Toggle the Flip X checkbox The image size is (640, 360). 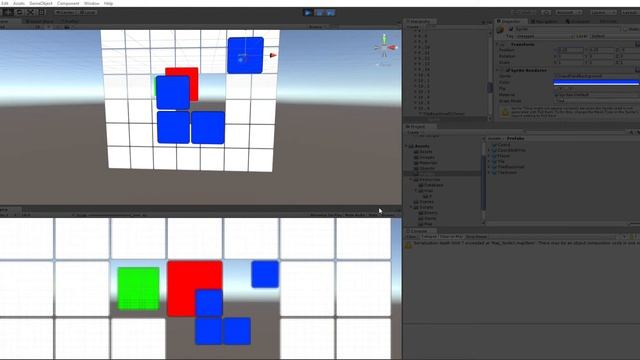557,88
